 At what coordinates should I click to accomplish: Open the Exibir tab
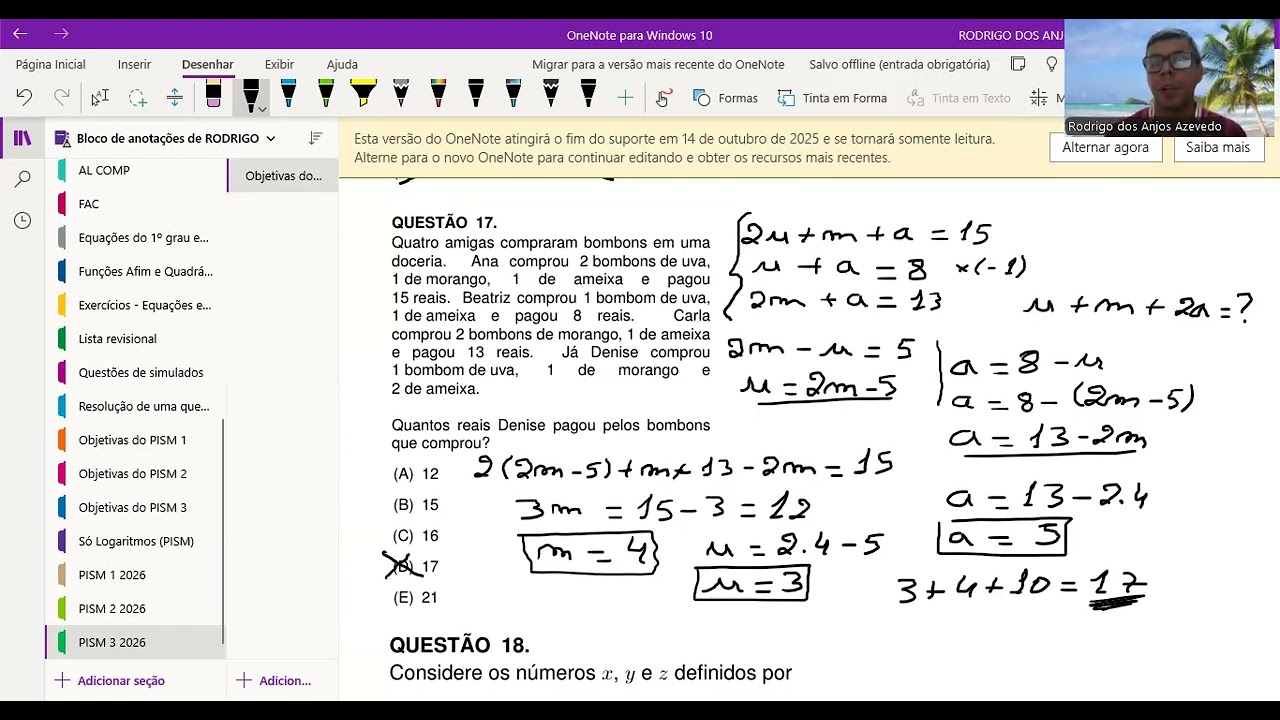coord(279,64)
